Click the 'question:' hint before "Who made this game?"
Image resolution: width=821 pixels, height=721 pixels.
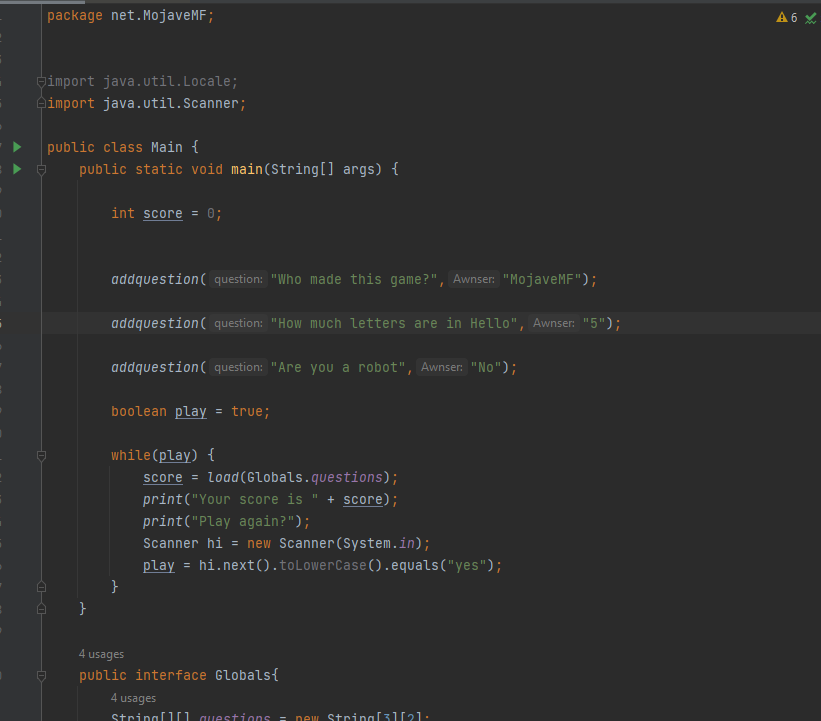238,279
